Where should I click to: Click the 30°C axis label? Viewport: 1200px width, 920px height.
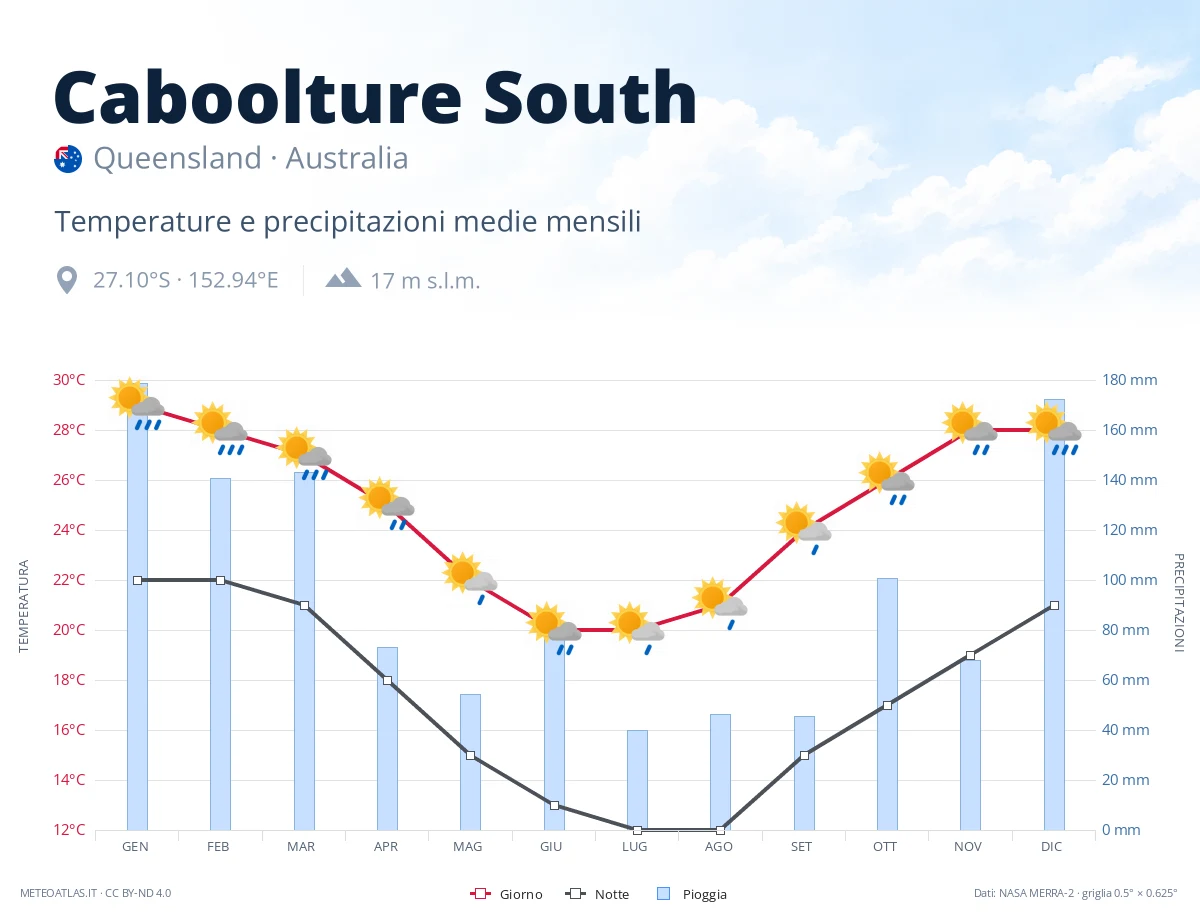(69, 380)
